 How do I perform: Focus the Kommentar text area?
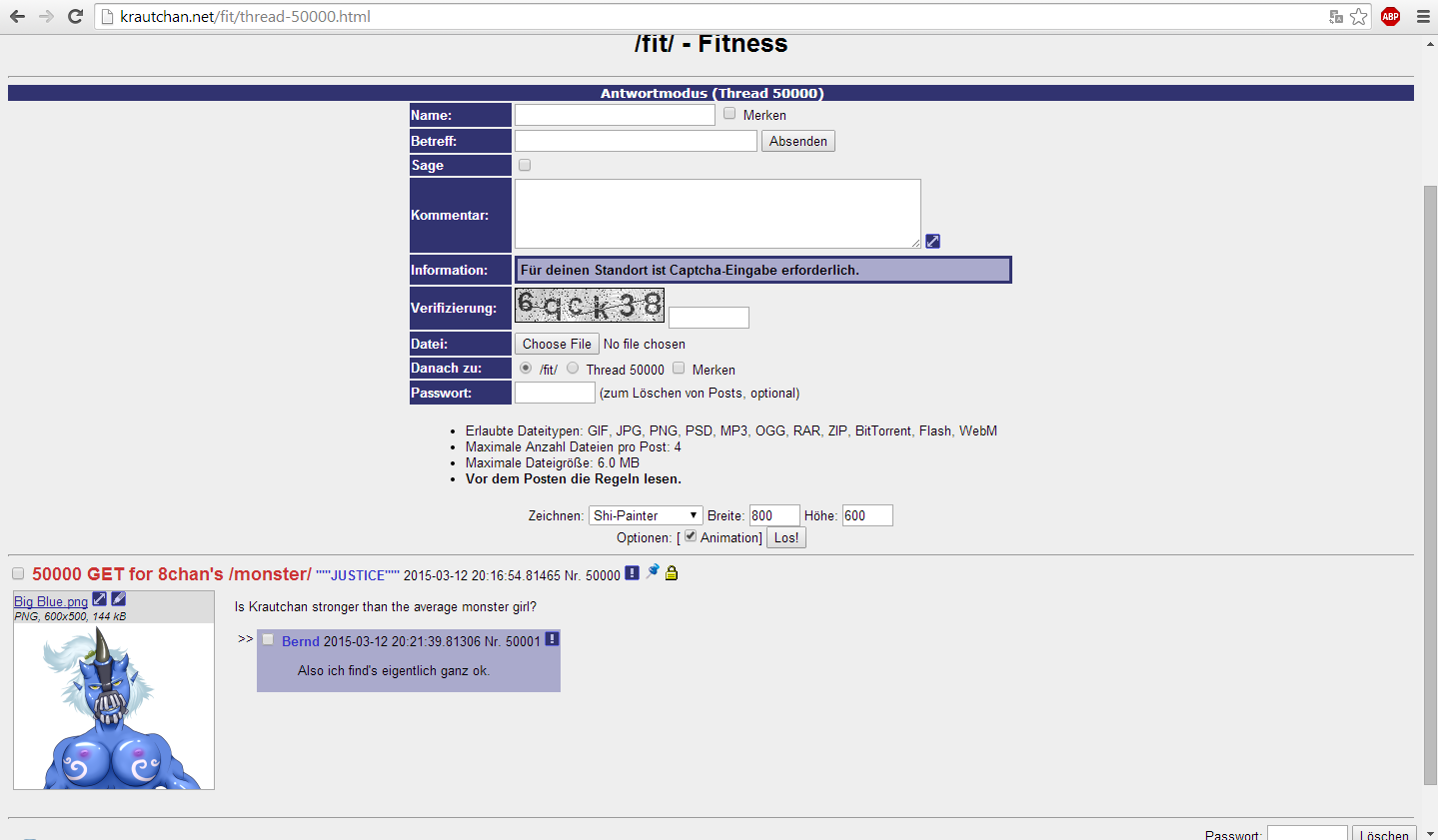(718, 214)
